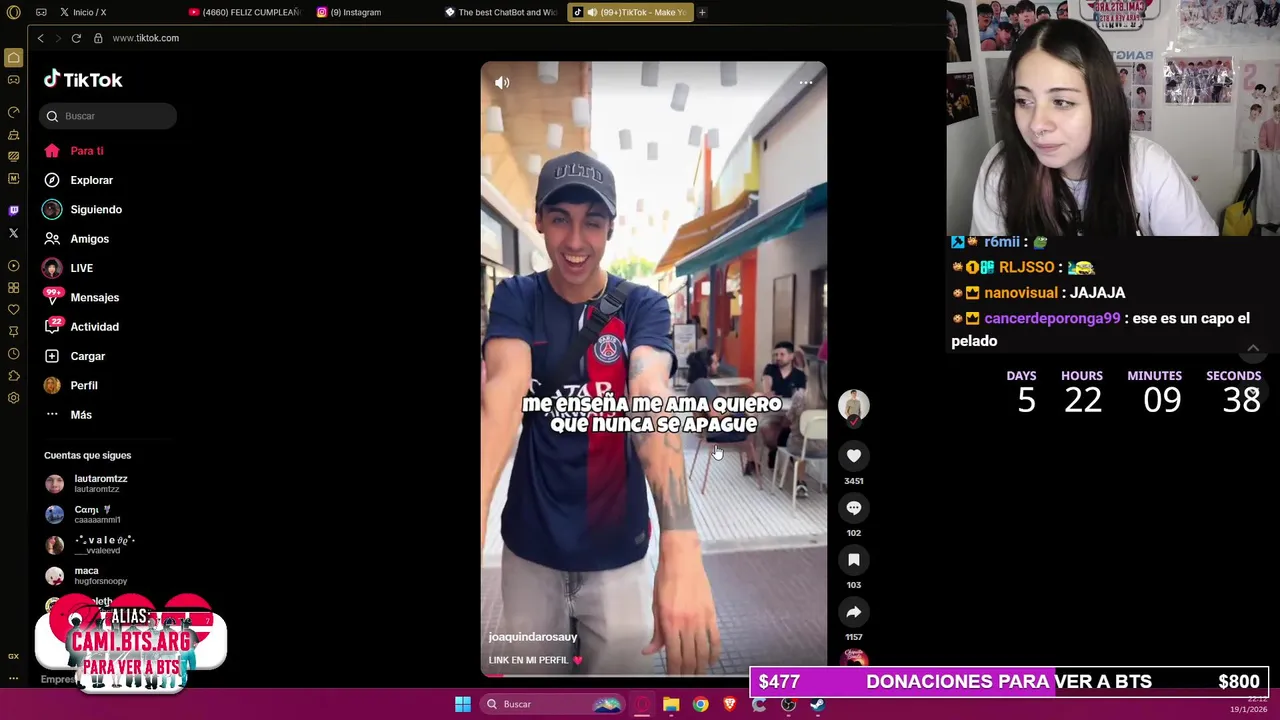Screen dimensions: 1280x720
Task: Open Opera sidebar history clock icon
Action: [13, 354]
